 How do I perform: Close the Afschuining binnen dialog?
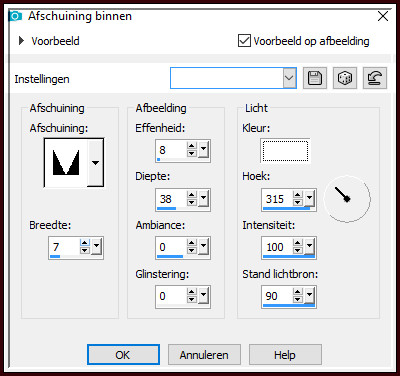click(383, 16)
